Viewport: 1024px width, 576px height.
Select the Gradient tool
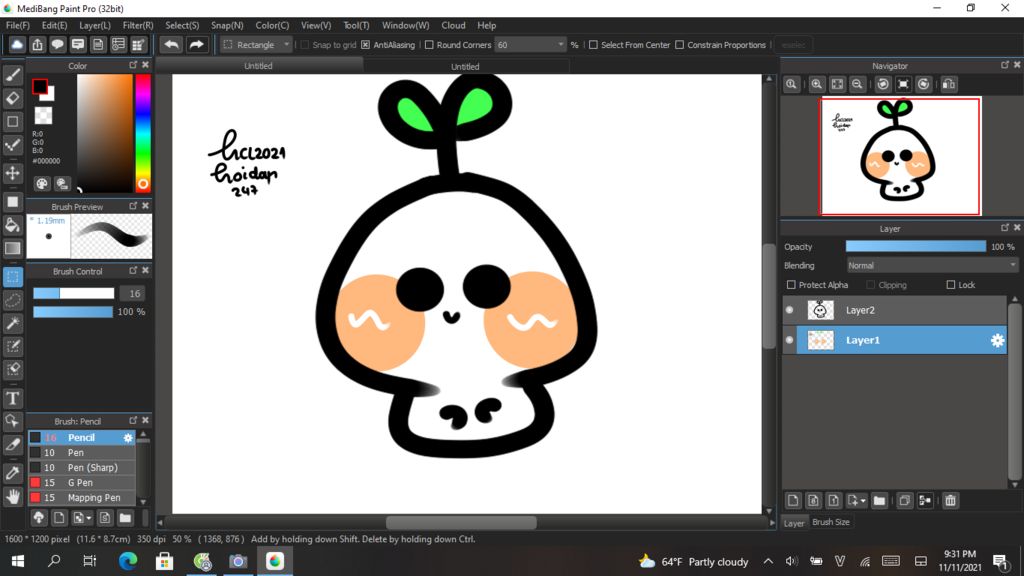12,248
